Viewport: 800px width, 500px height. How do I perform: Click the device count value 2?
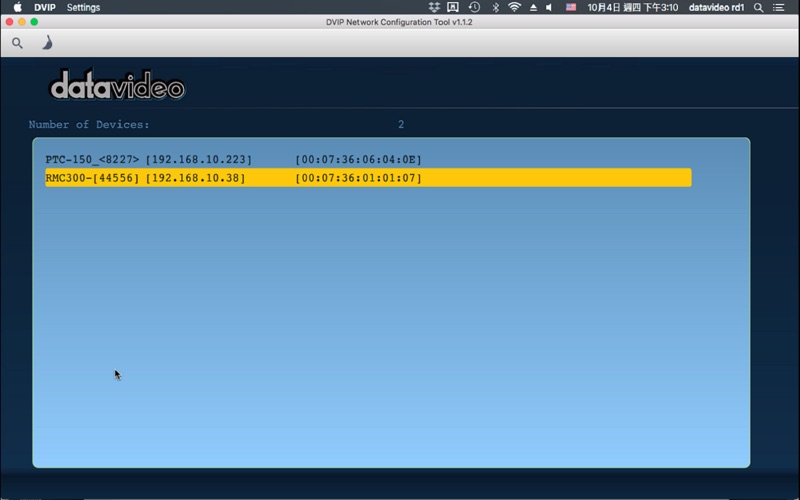pyautogui.click(x=401, y=124)
